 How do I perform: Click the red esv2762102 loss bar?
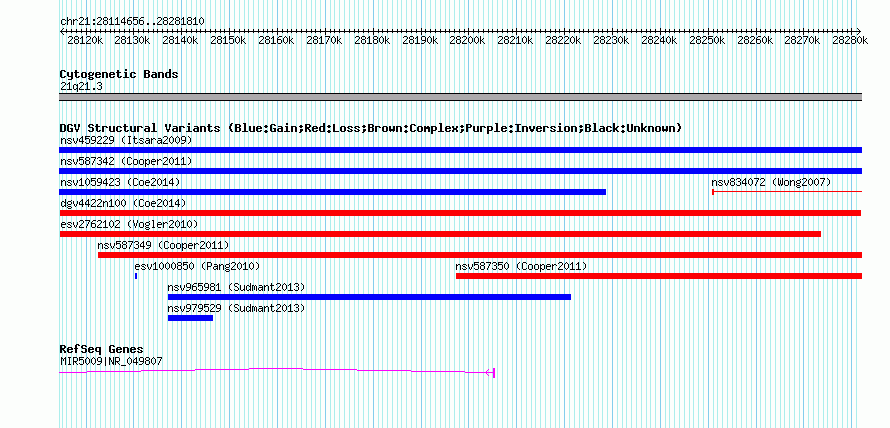click(440, 234)
